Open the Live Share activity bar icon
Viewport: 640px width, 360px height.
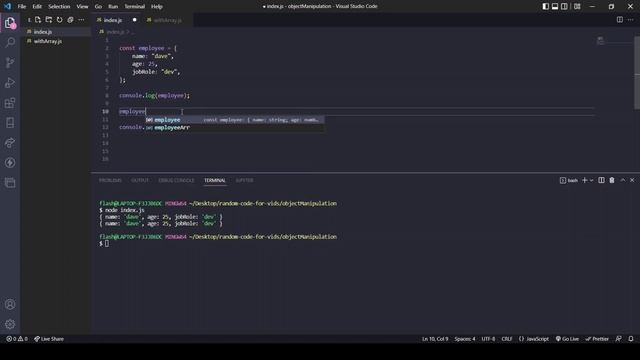click(10, 143)
